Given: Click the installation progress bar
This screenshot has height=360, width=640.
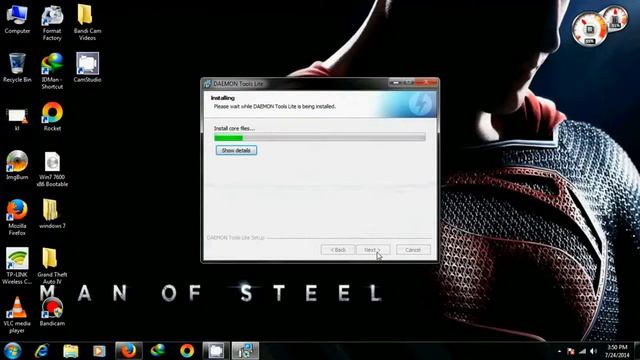Looking at the screenshot, I should pos(320,138).
